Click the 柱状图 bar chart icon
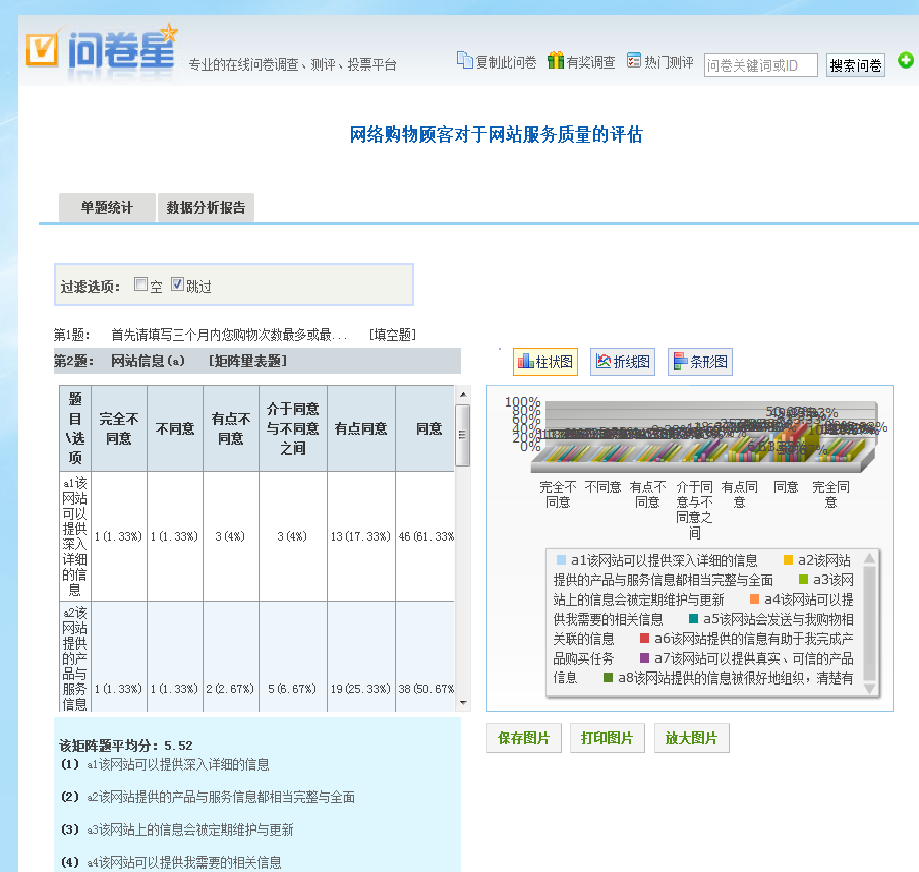 click(x=526, y=361)
